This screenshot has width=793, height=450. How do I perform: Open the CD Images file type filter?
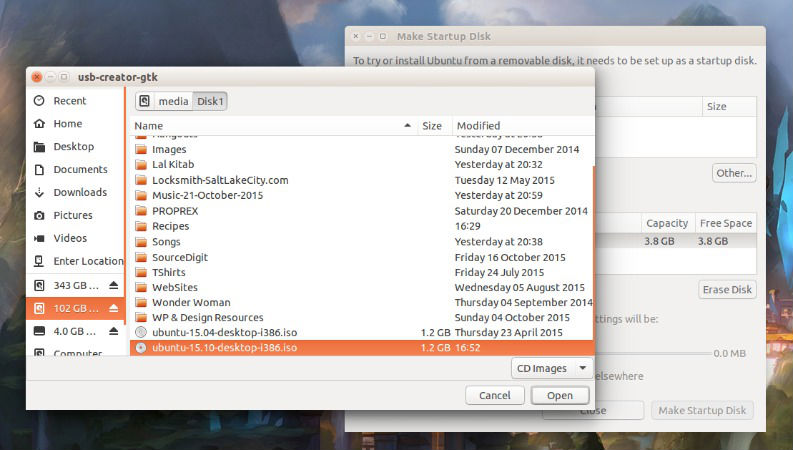pos(552,368)
